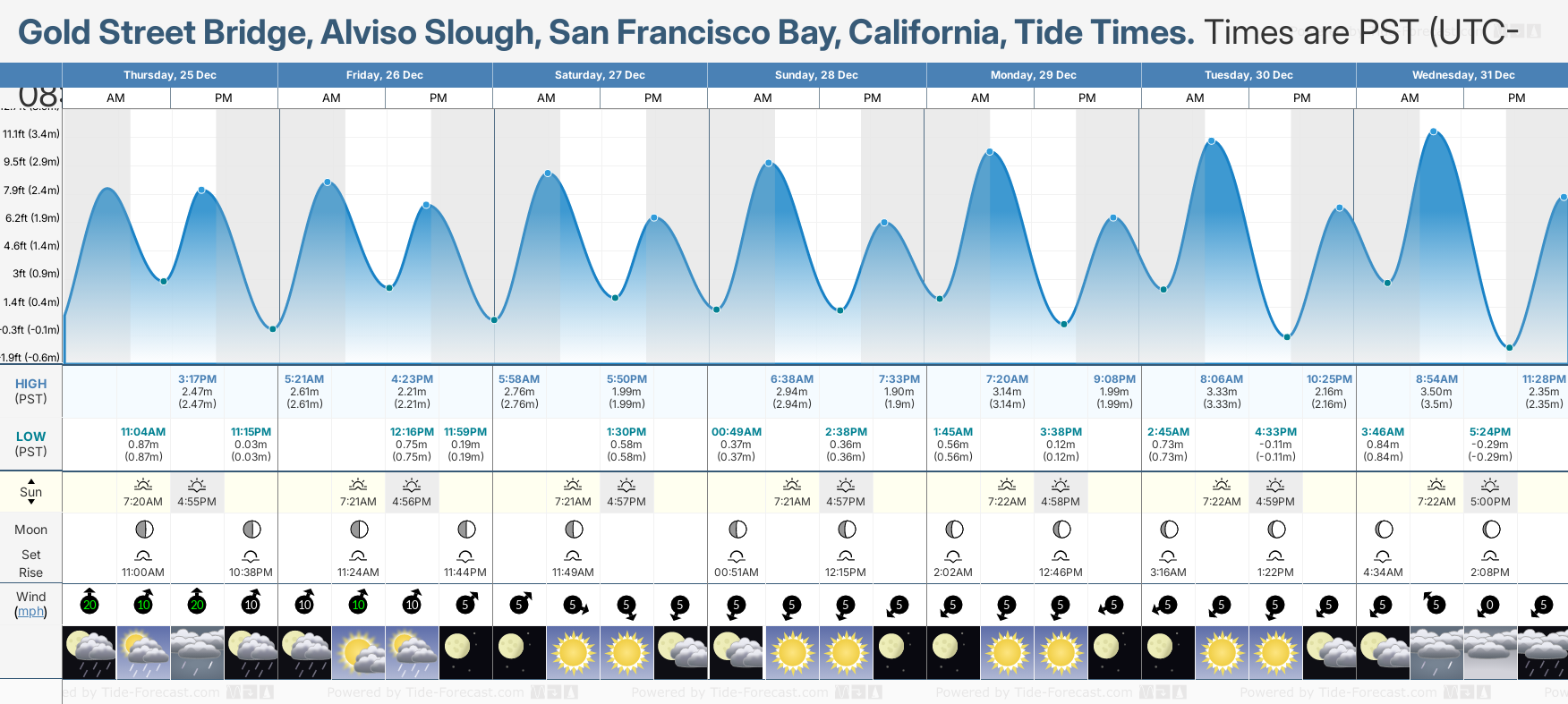Select the Thursday, 25 Dec day header
The width and height of the screenshot is (1568, 704).
click(x=170, y=75)
